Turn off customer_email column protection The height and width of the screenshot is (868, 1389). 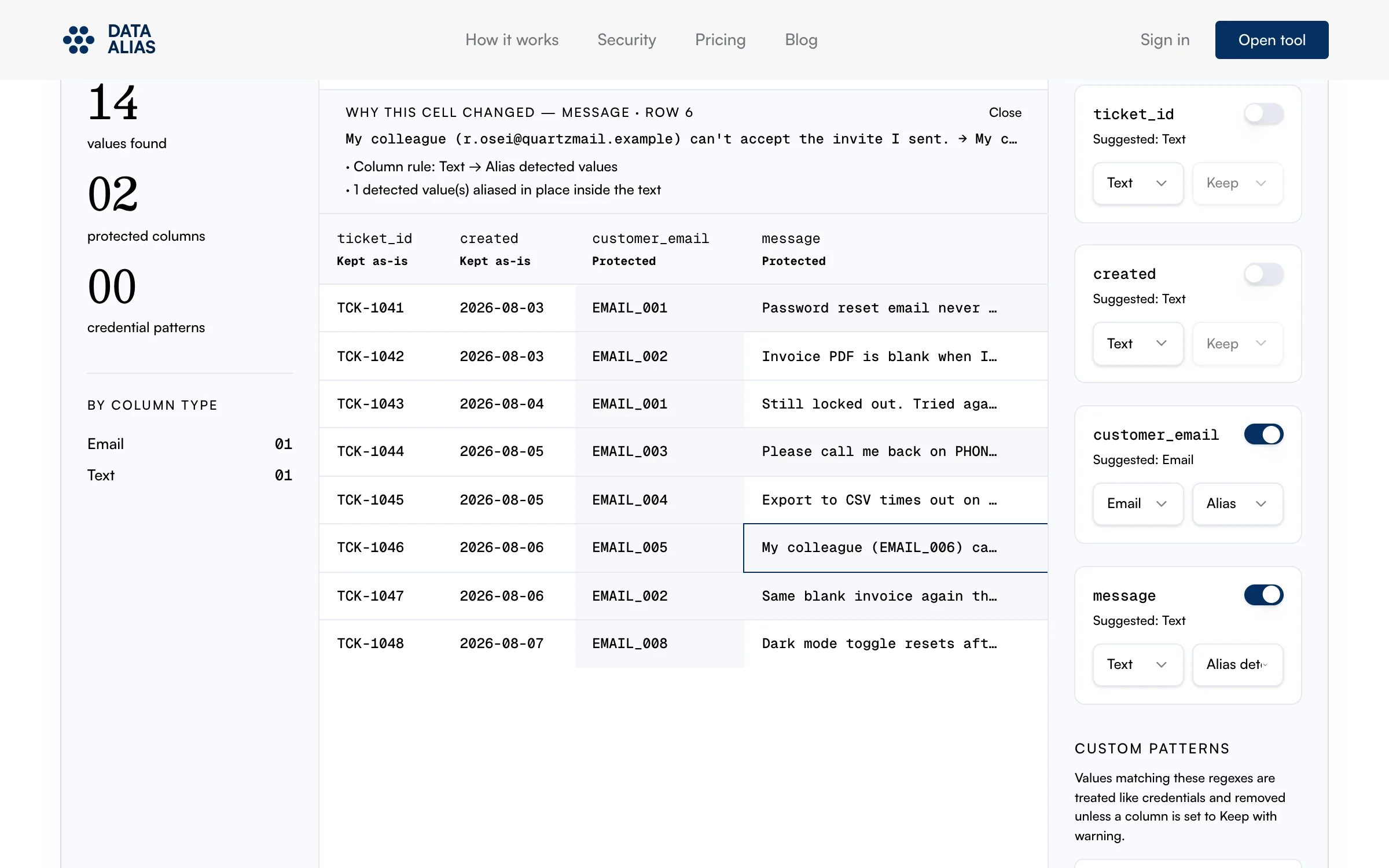[1263, 434]
